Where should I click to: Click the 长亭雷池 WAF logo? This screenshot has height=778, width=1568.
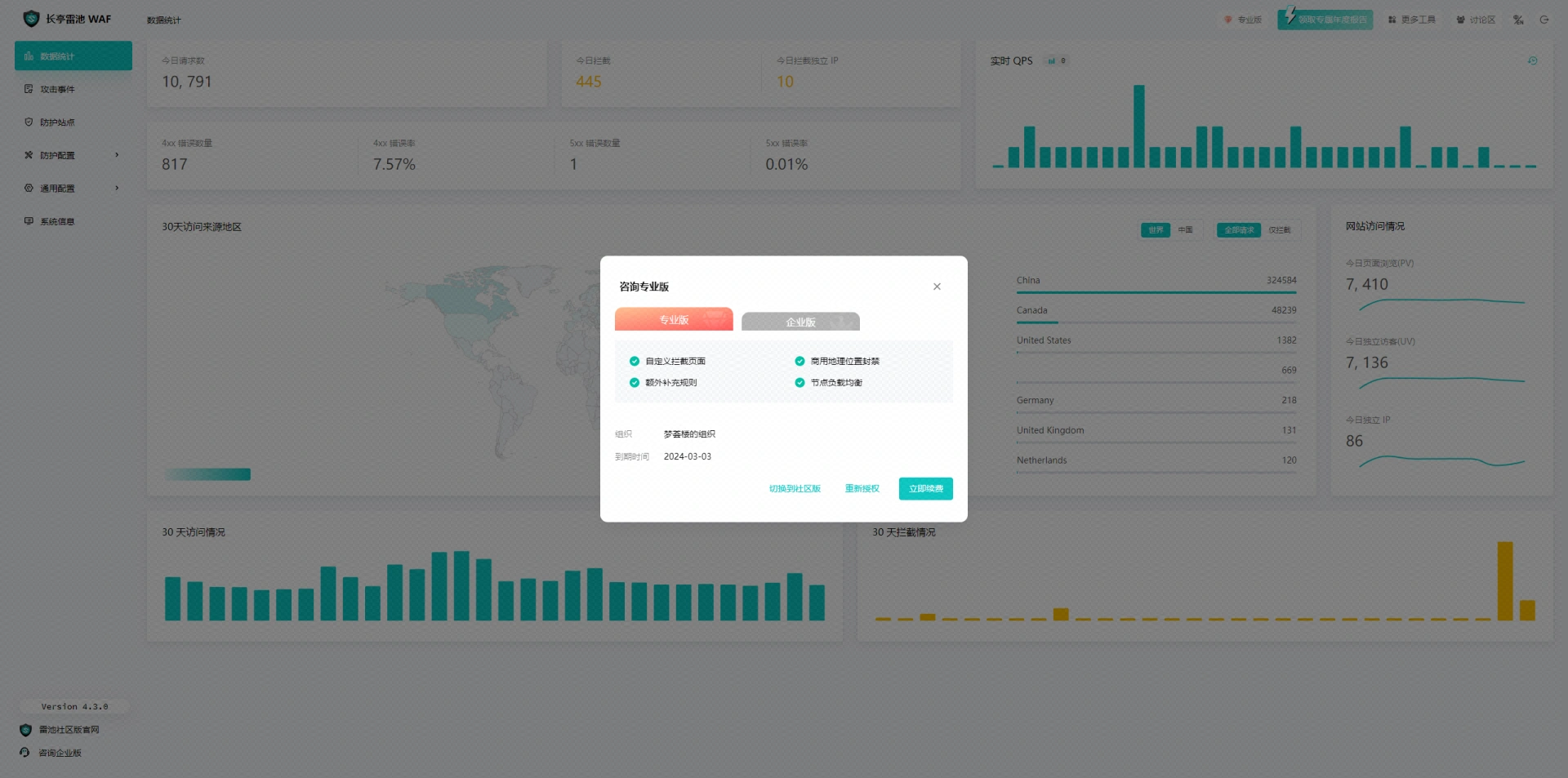pyautogui.click(x=67, y=19)
